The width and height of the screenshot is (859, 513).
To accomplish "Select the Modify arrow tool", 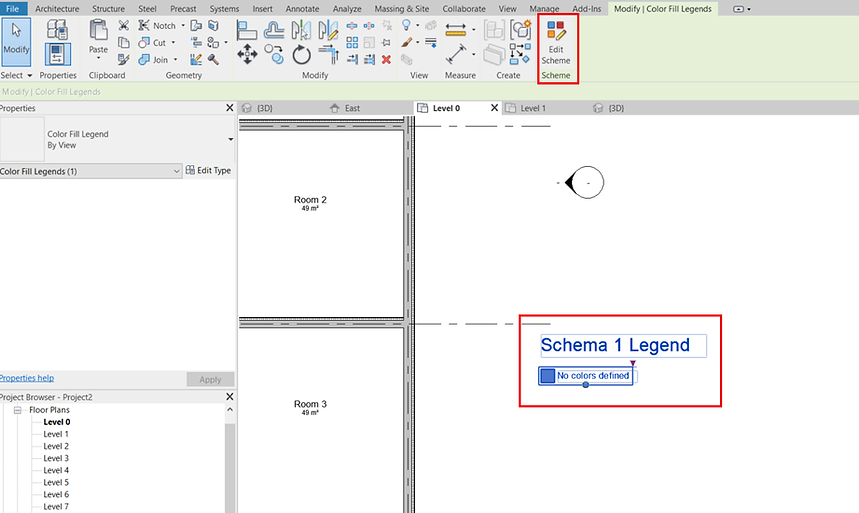I will 16,41.
